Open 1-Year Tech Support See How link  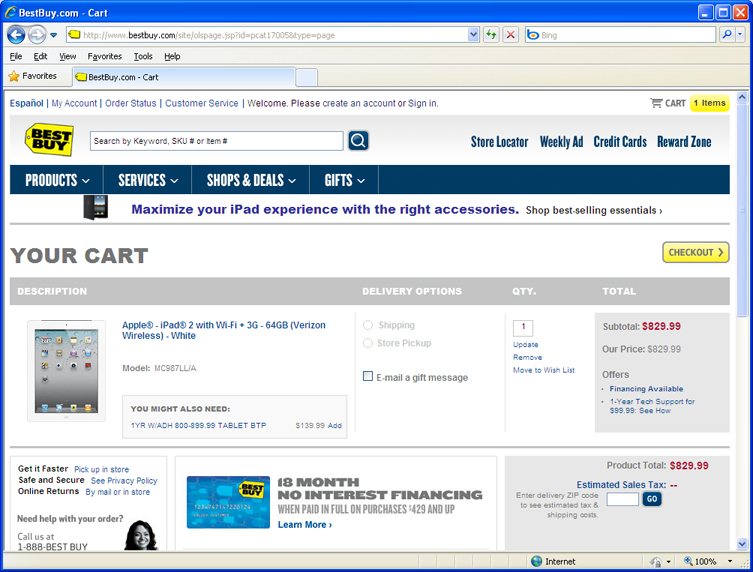tap(652, 406)
